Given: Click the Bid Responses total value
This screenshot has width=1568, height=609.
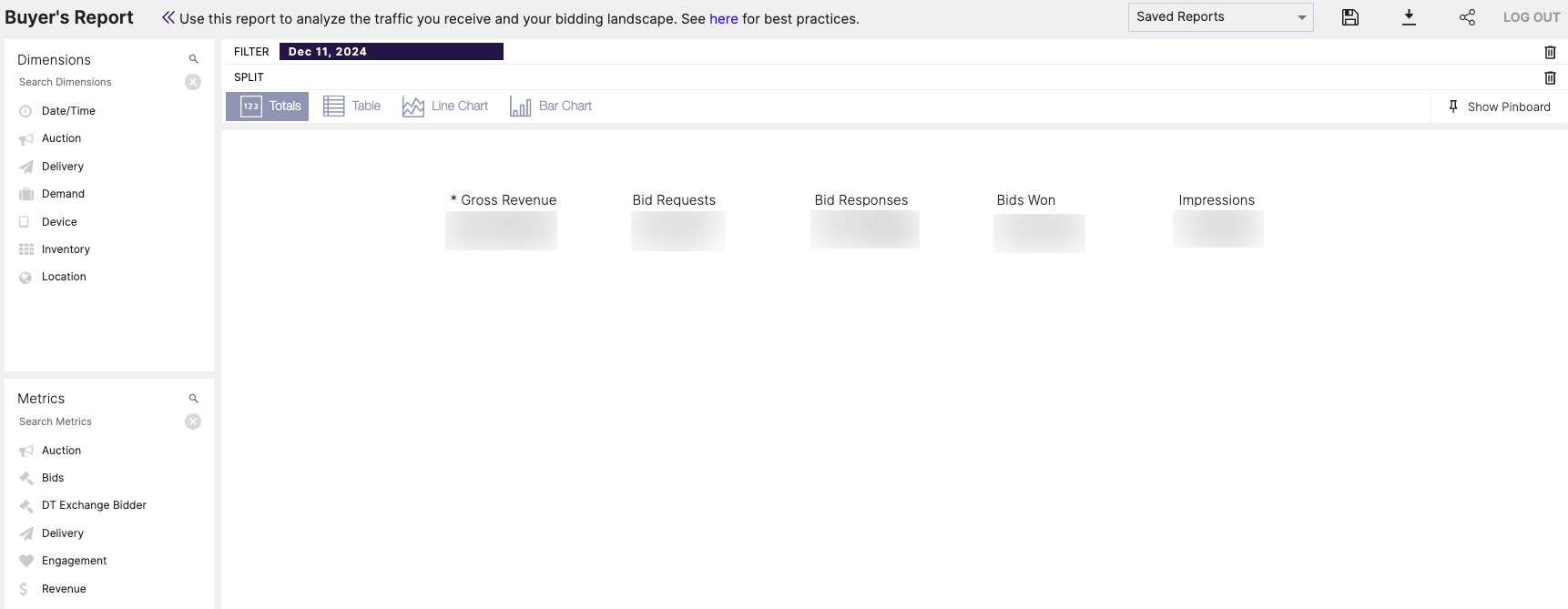Looking at the screenshot, I should (865, 229).
